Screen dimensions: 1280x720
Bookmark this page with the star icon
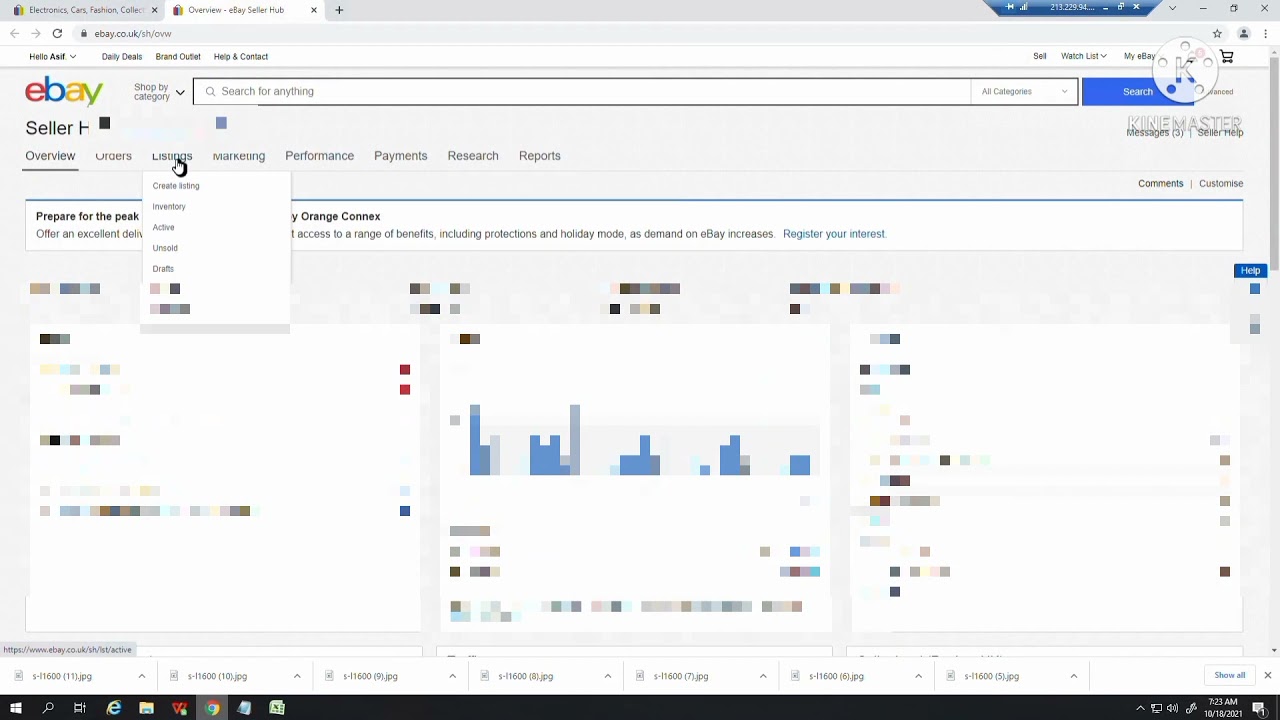1217,33
